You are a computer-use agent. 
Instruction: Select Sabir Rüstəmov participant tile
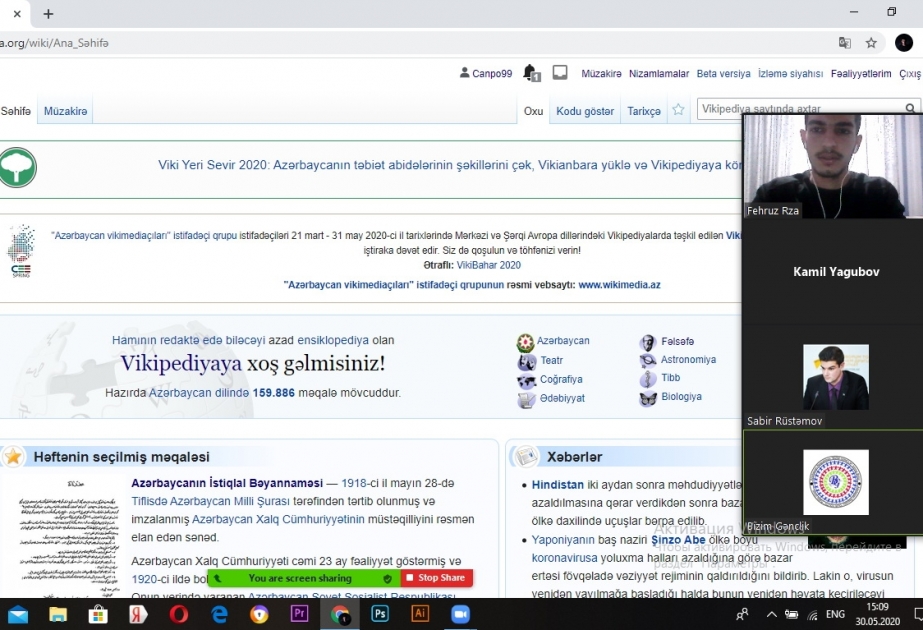[x=832, y=377]
